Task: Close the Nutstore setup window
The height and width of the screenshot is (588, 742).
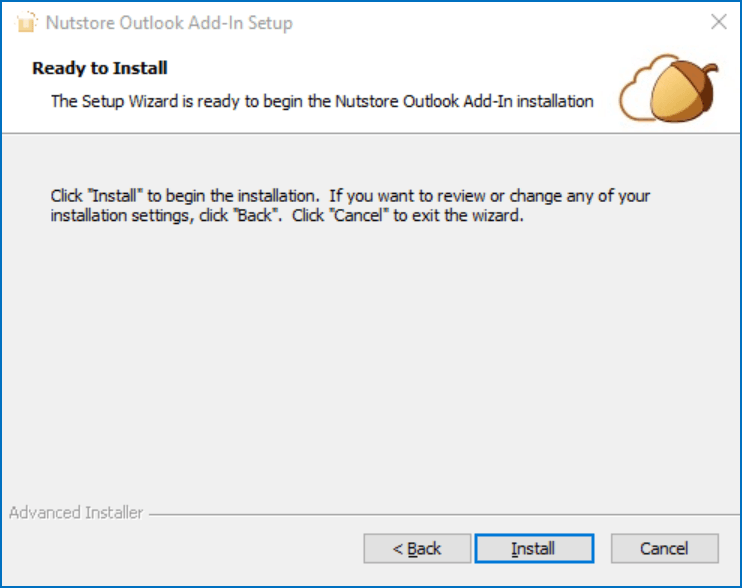Action: tap(718, 22)
